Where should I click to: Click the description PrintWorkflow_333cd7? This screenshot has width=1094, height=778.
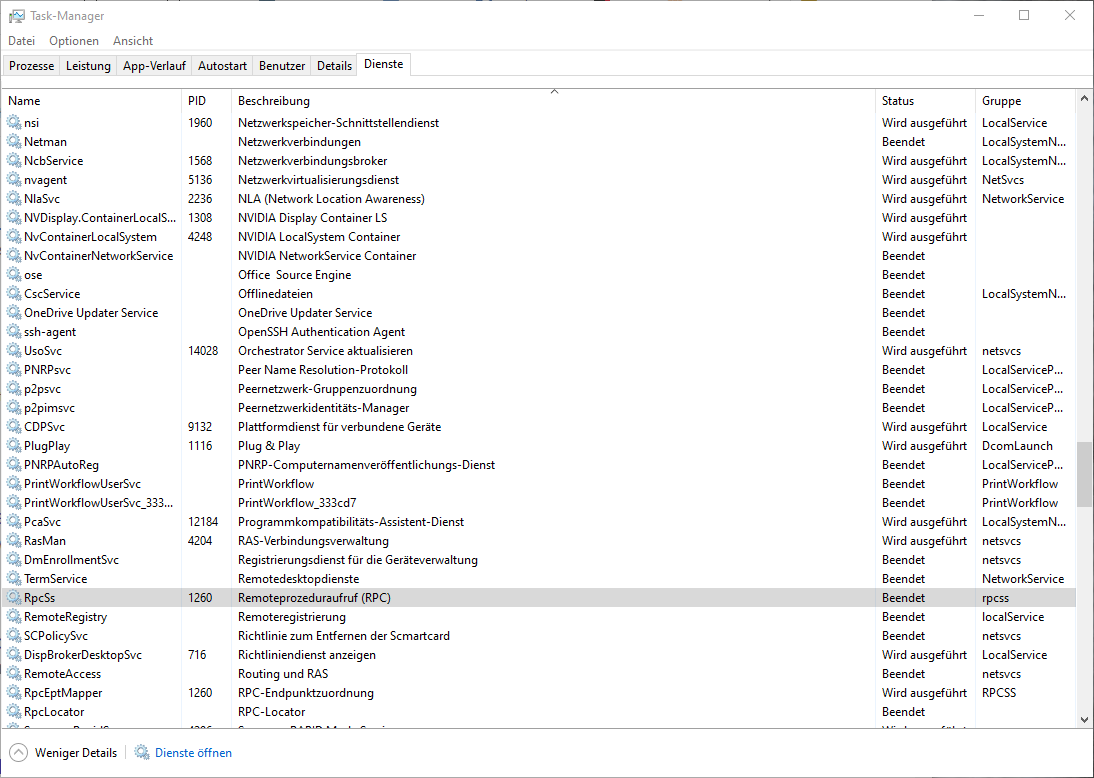point(297,502)
